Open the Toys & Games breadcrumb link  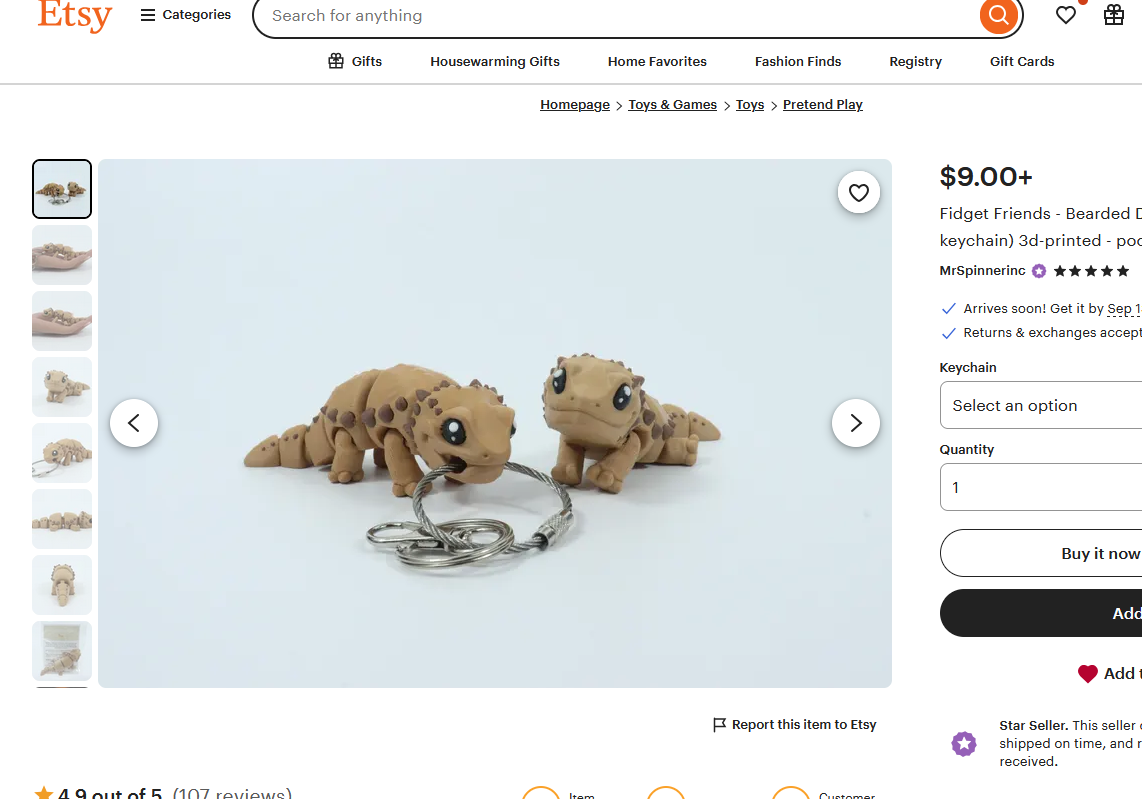click(672, 105)
